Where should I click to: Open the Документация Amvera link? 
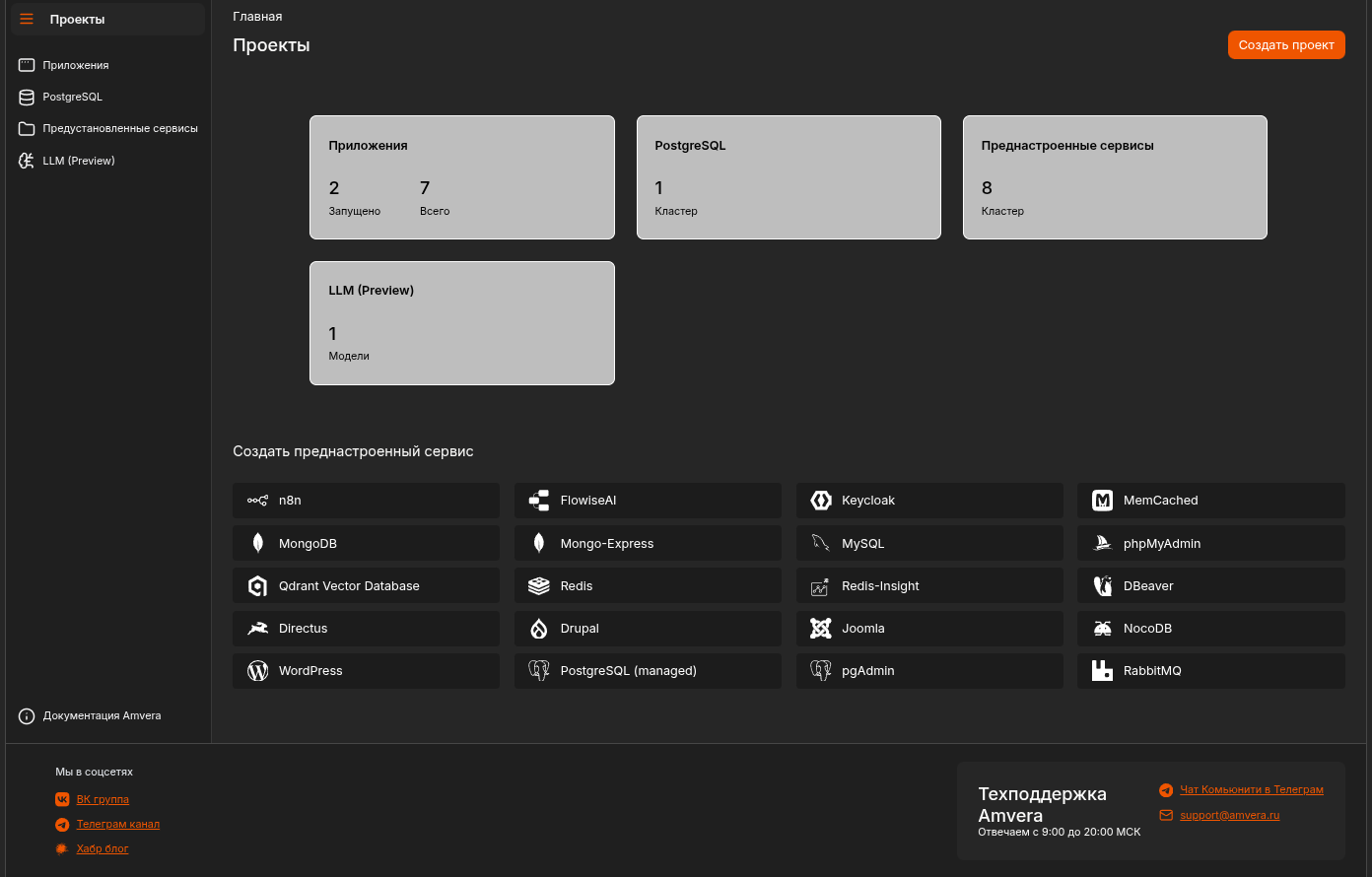coord(102,716)
